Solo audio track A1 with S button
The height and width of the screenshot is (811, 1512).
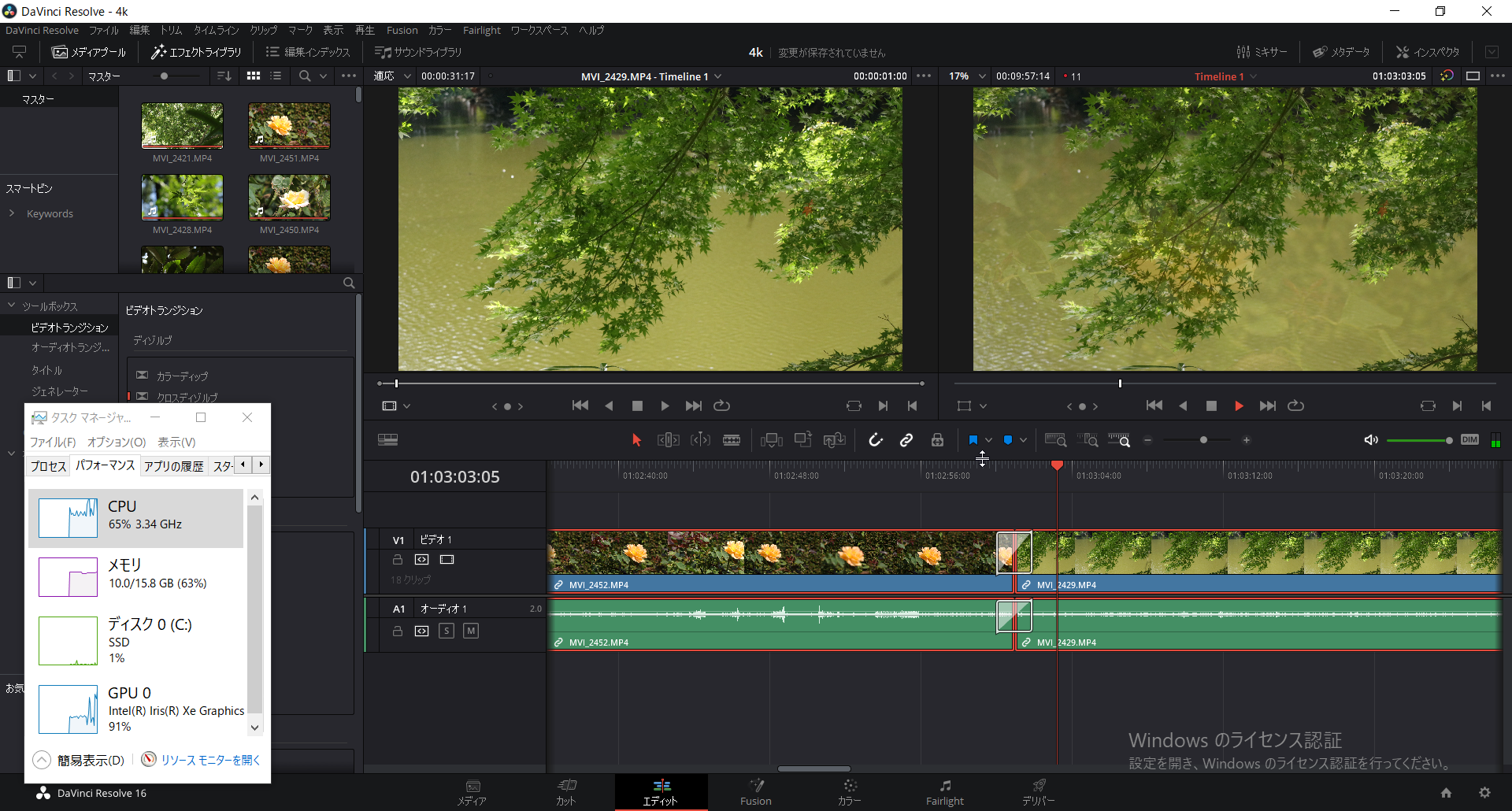[447, 631]
